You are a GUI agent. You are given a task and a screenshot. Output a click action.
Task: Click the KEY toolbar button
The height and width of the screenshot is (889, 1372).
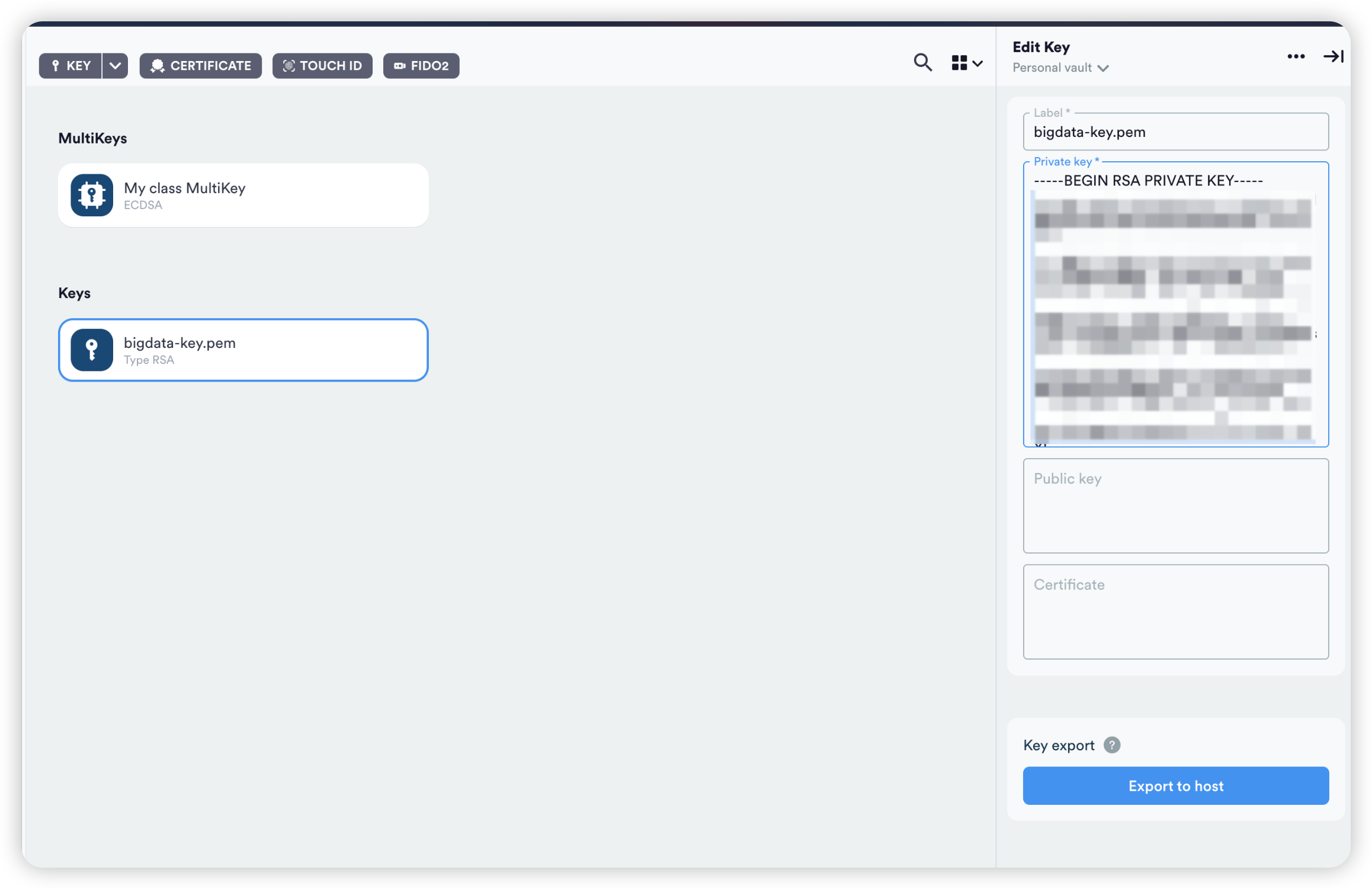point(71,66)
